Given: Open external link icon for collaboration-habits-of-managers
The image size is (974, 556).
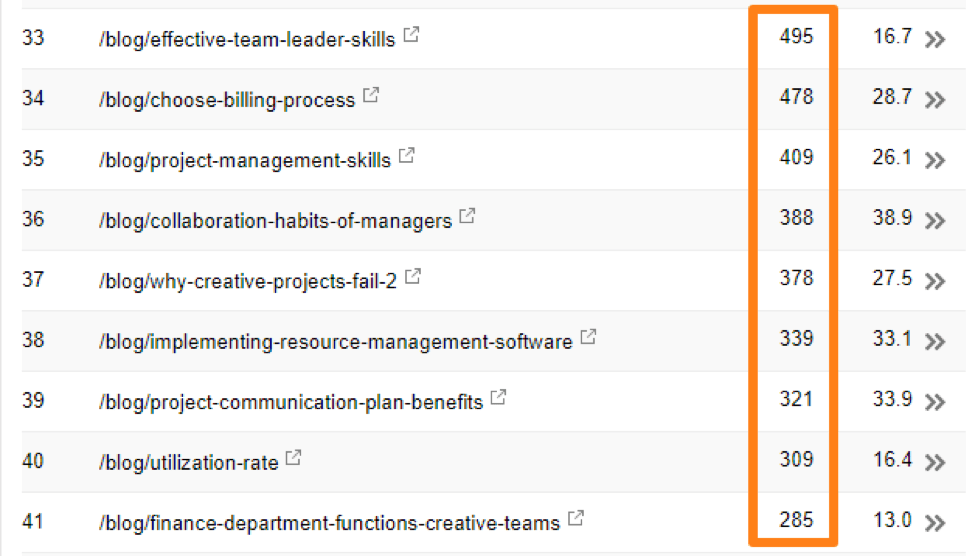Looking at the screenshot, I should pos(468,217).
